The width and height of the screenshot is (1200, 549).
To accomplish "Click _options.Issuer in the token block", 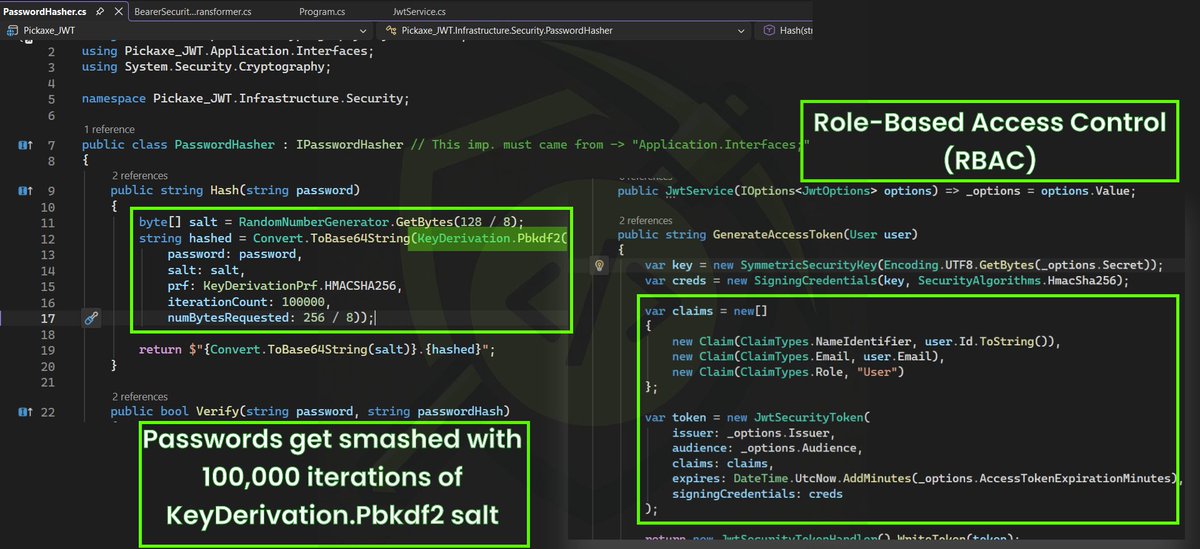I will pyautogui.click(x=776, y=432).
